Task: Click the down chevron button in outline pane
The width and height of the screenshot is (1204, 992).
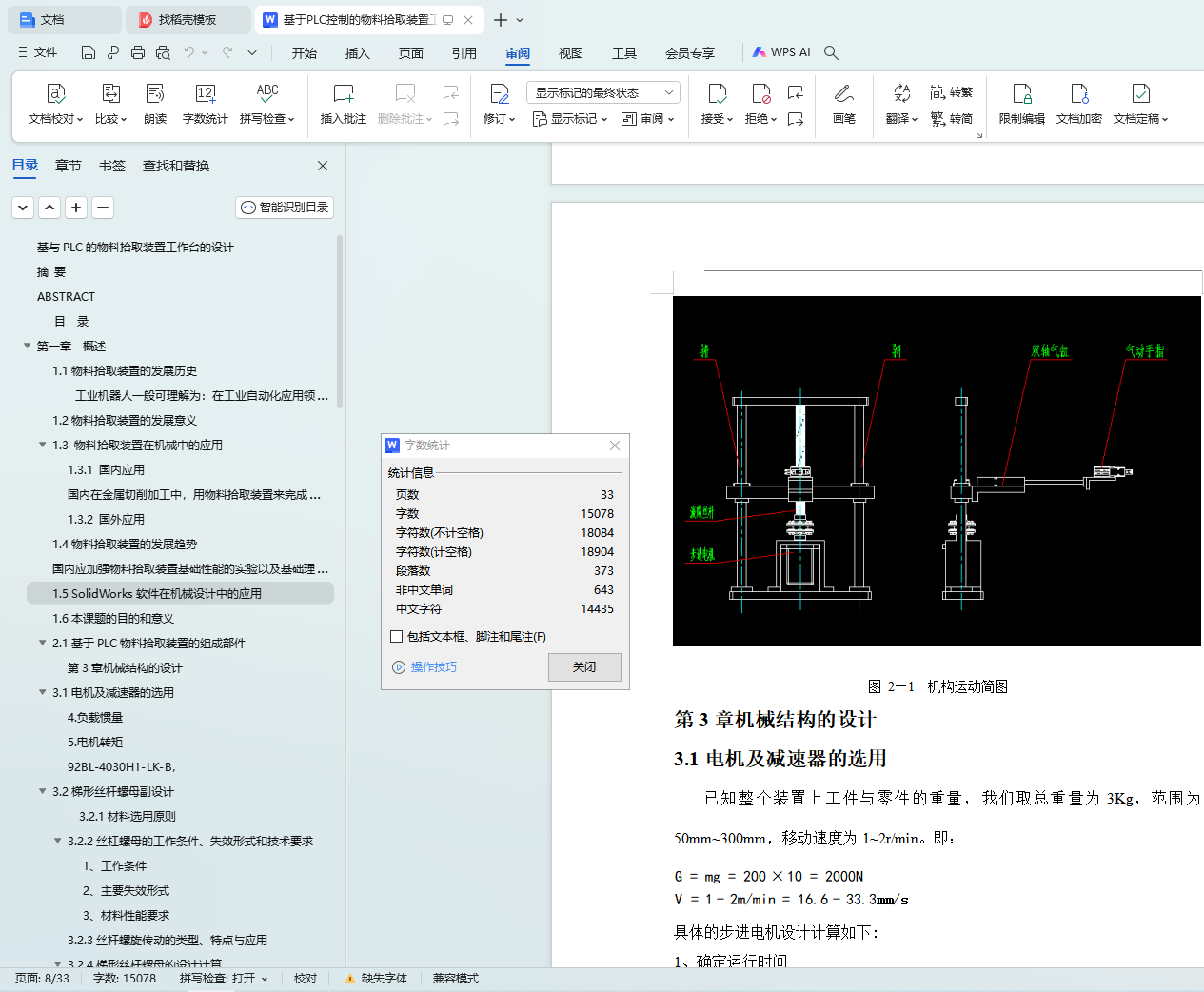Action: [x=23, y=207]
